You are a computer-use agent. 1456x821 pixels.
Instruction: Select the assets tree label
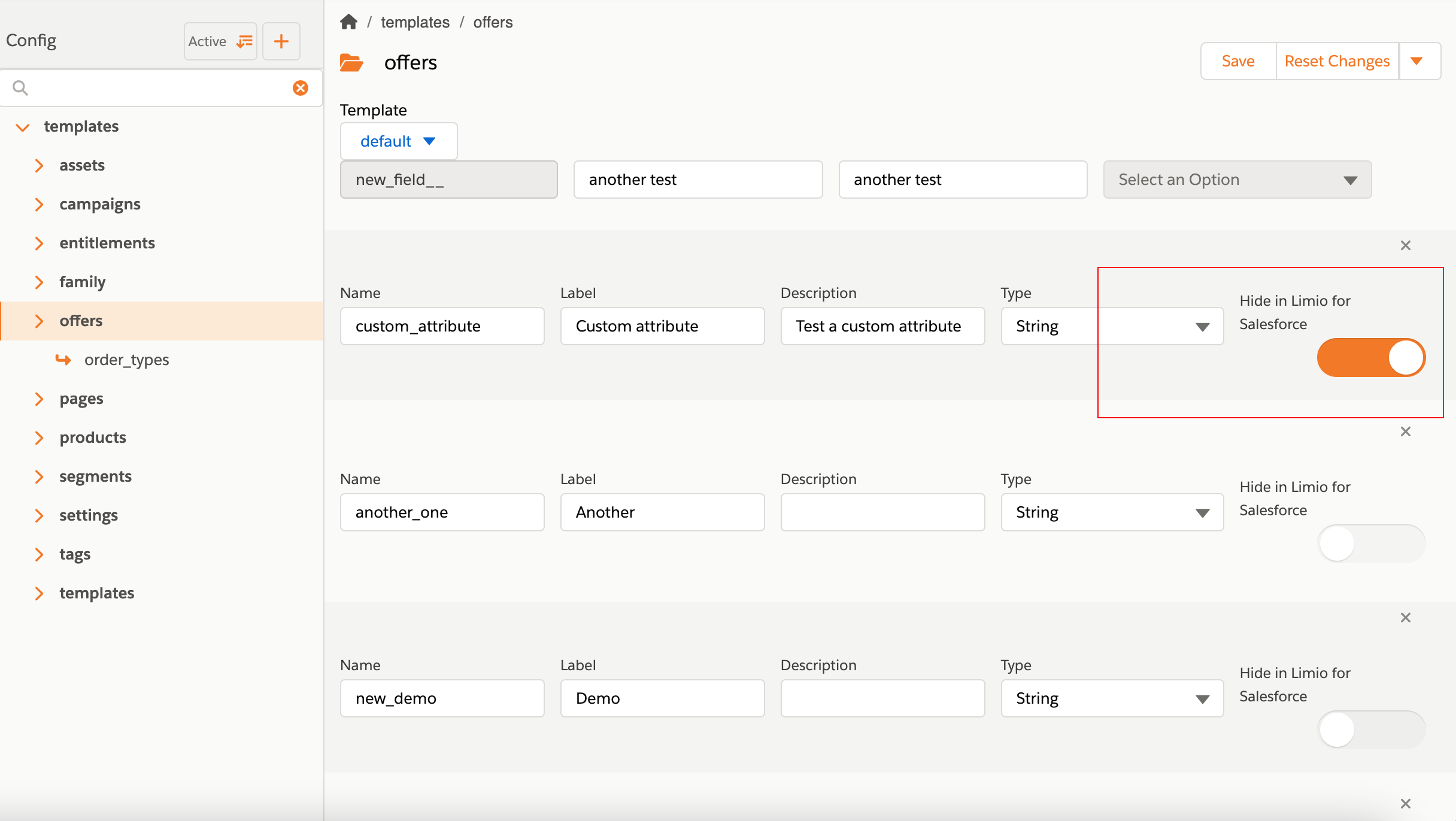point(82,165)
